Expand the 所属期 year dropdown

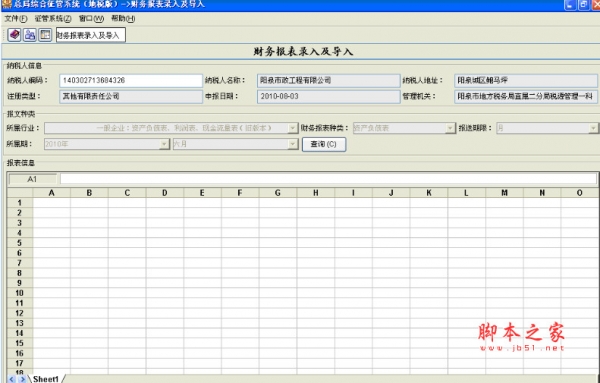[164, 144]
